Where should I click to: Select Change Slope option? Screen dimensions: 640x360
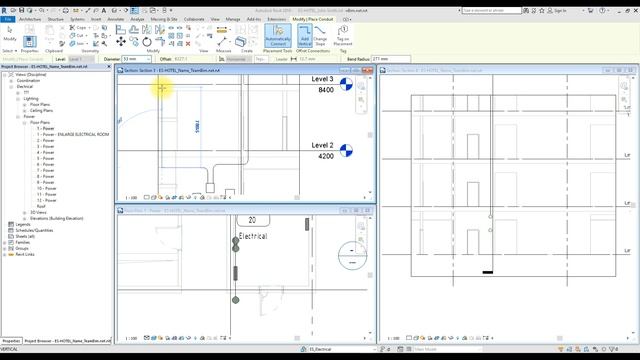point(320,36)
